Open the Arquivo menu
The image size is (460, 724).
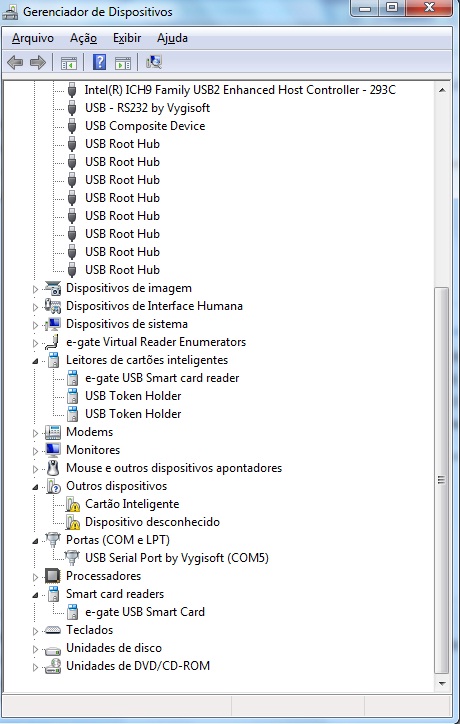33,38
